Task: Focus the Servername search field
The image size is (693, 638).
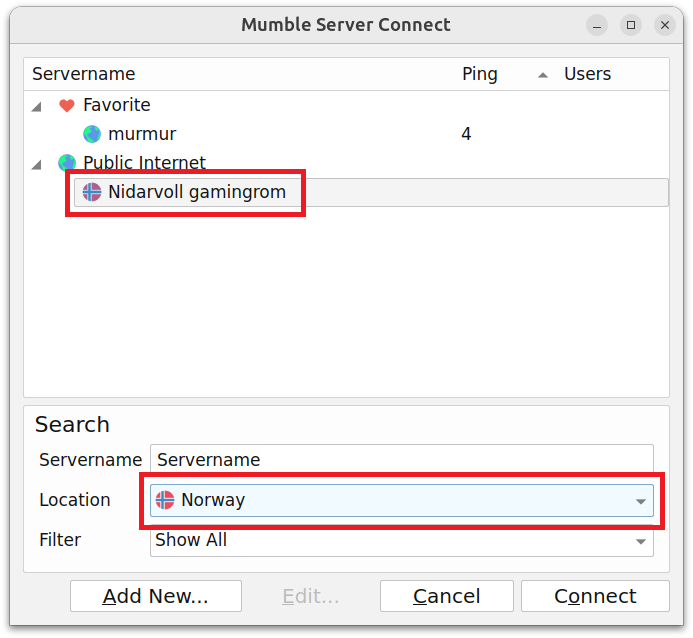Action: point(401,460)
